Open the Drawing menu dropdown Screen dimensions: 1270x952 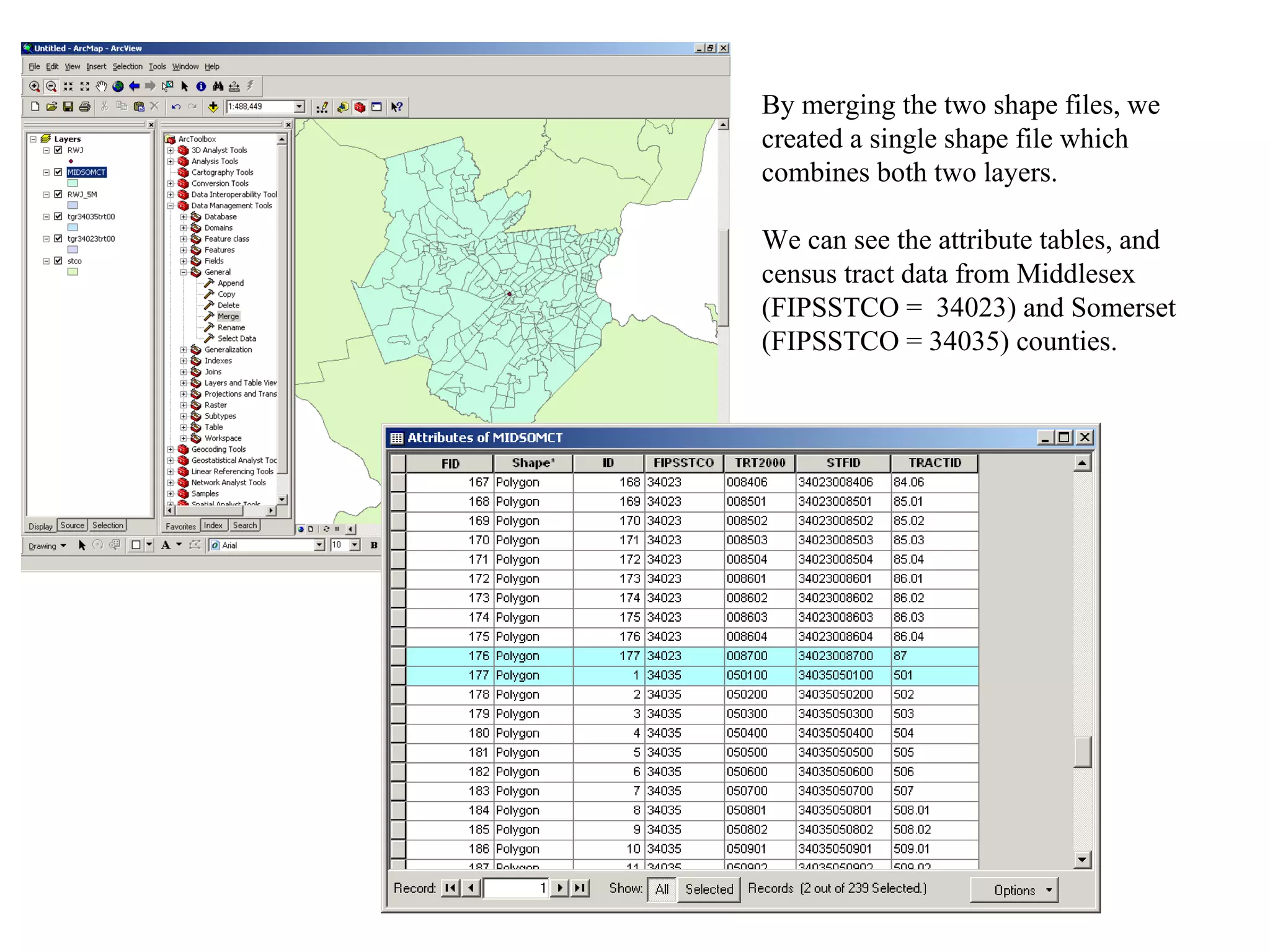coord(47,546)
